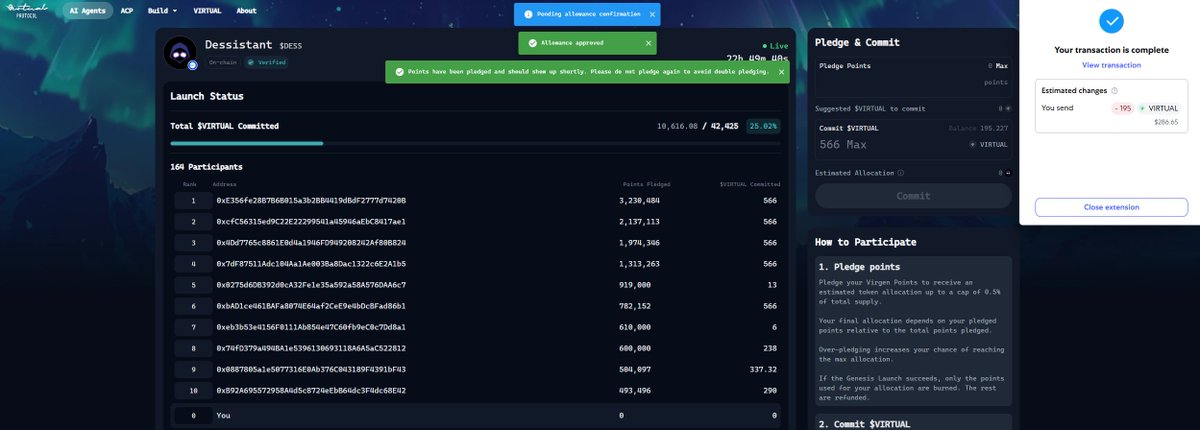Viewport: 1200px width, 430px height.
Task: Click the 337.32 VIRTUAL committed value
Action: point(764,368)
